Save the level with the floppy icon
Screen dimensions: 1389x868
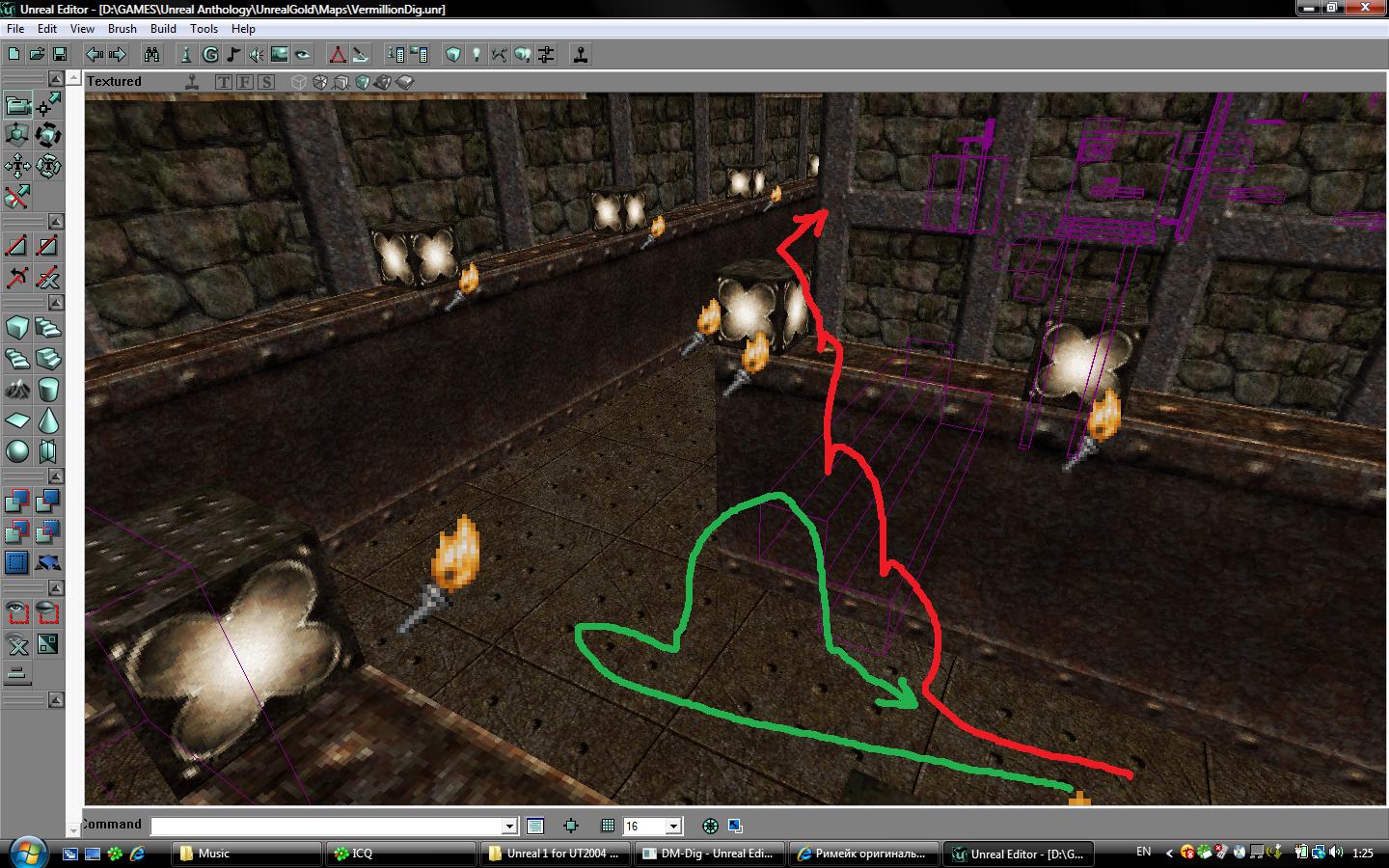(60, 55)
